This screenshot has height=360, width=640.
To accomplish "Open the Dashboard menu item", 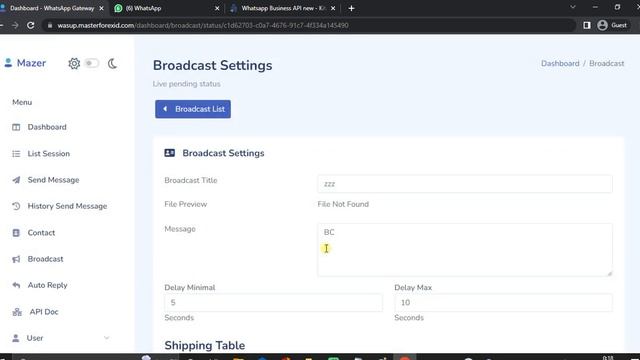I will [x=47, y=127].
